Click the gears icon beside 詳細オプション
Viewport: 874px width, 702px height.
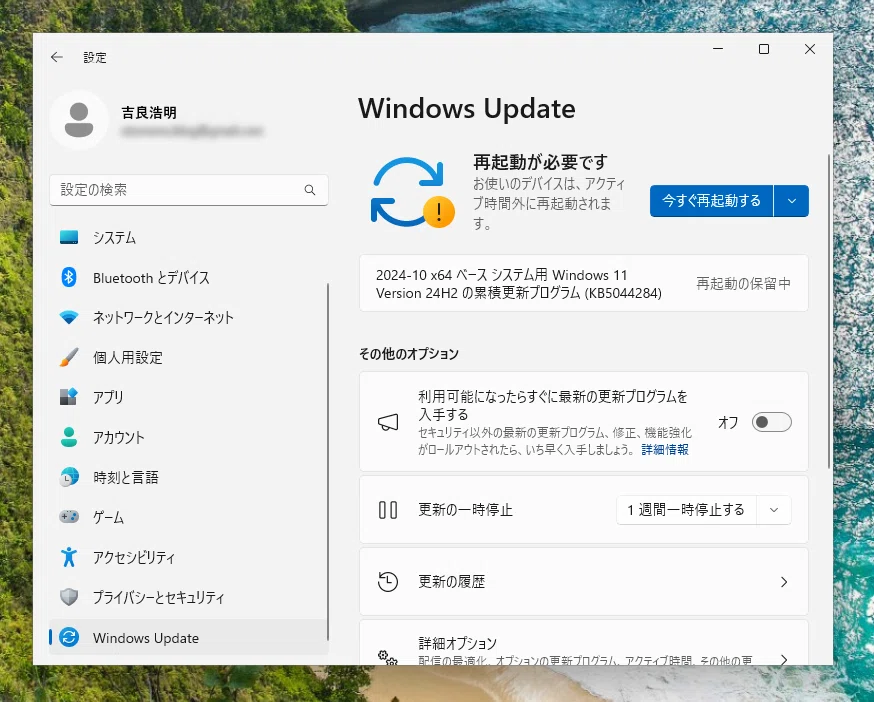pos(388,657)
